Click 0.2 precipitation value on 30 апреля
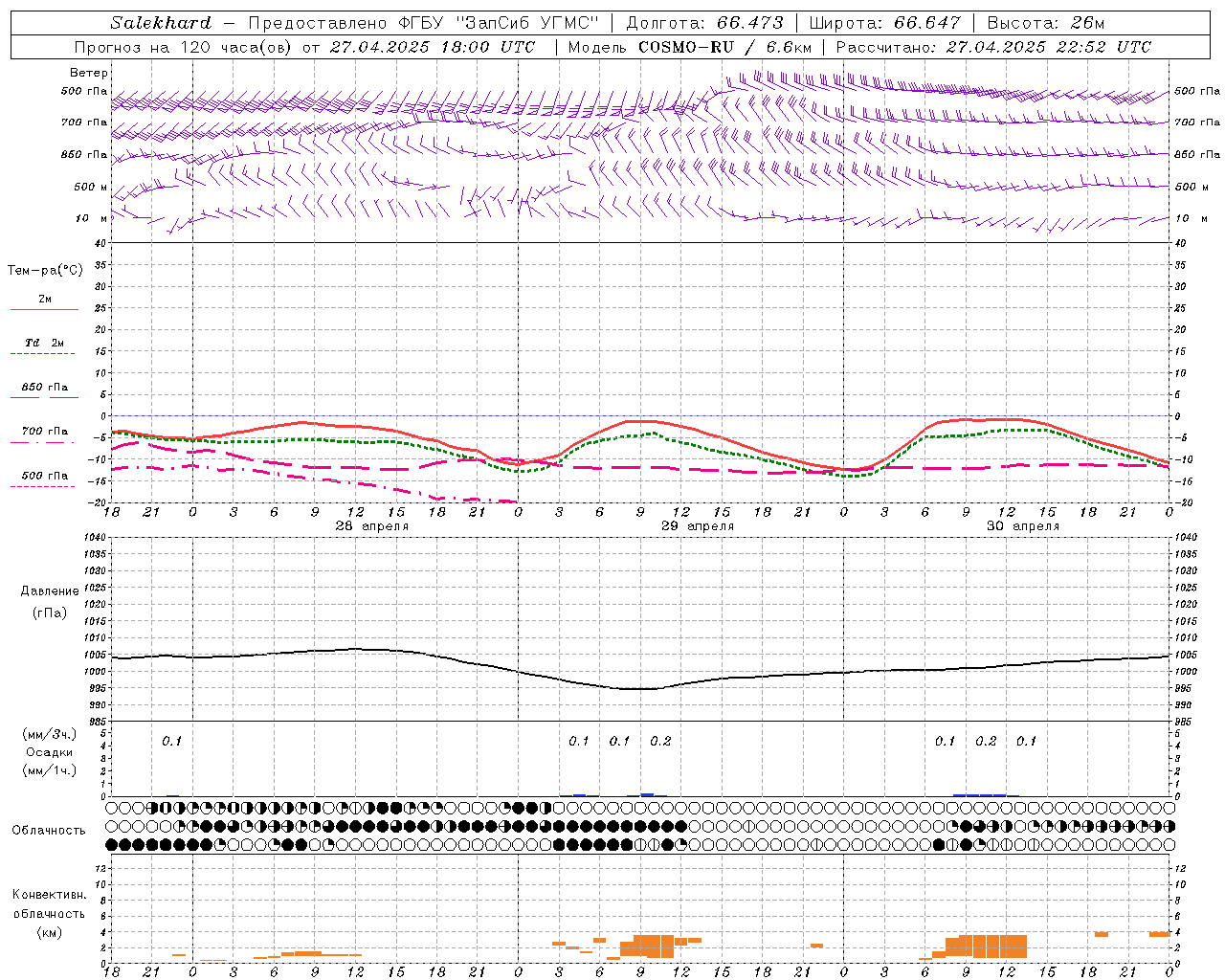Viewport: 1225px width, 980px height. coord(986,741)
